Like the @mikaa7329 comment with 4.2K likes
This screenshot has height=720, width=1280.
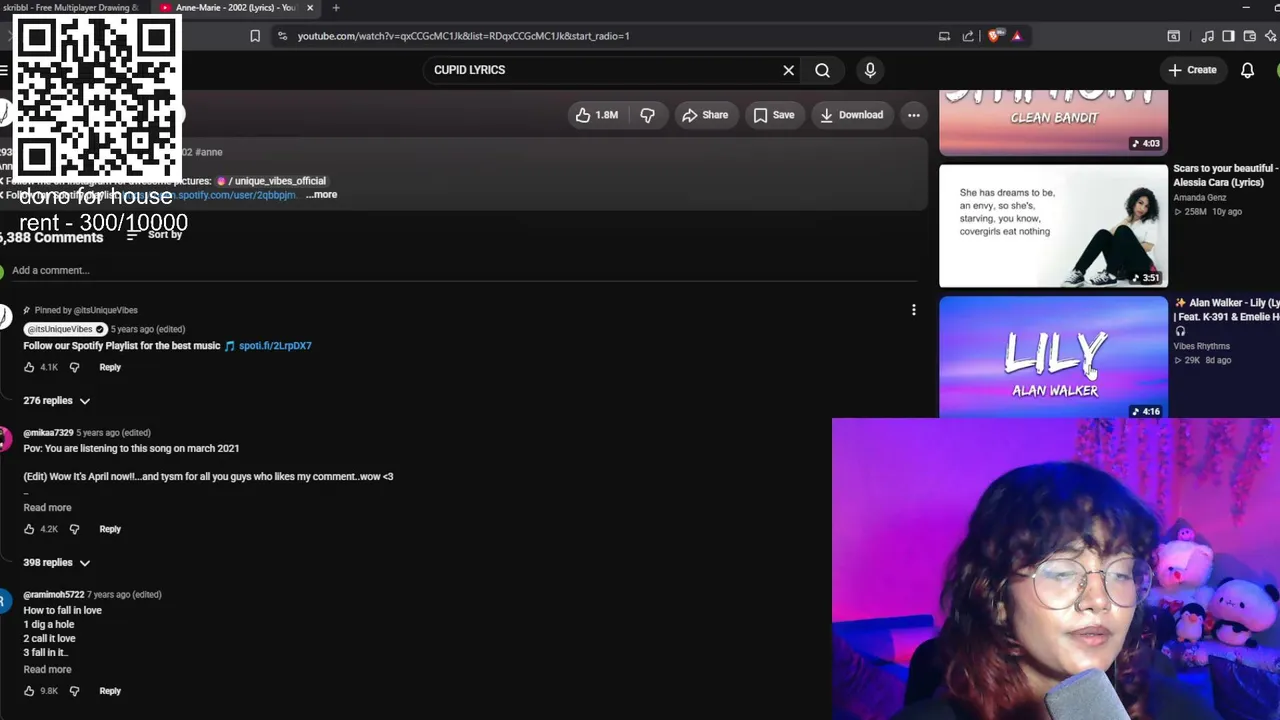click(29, 529)
